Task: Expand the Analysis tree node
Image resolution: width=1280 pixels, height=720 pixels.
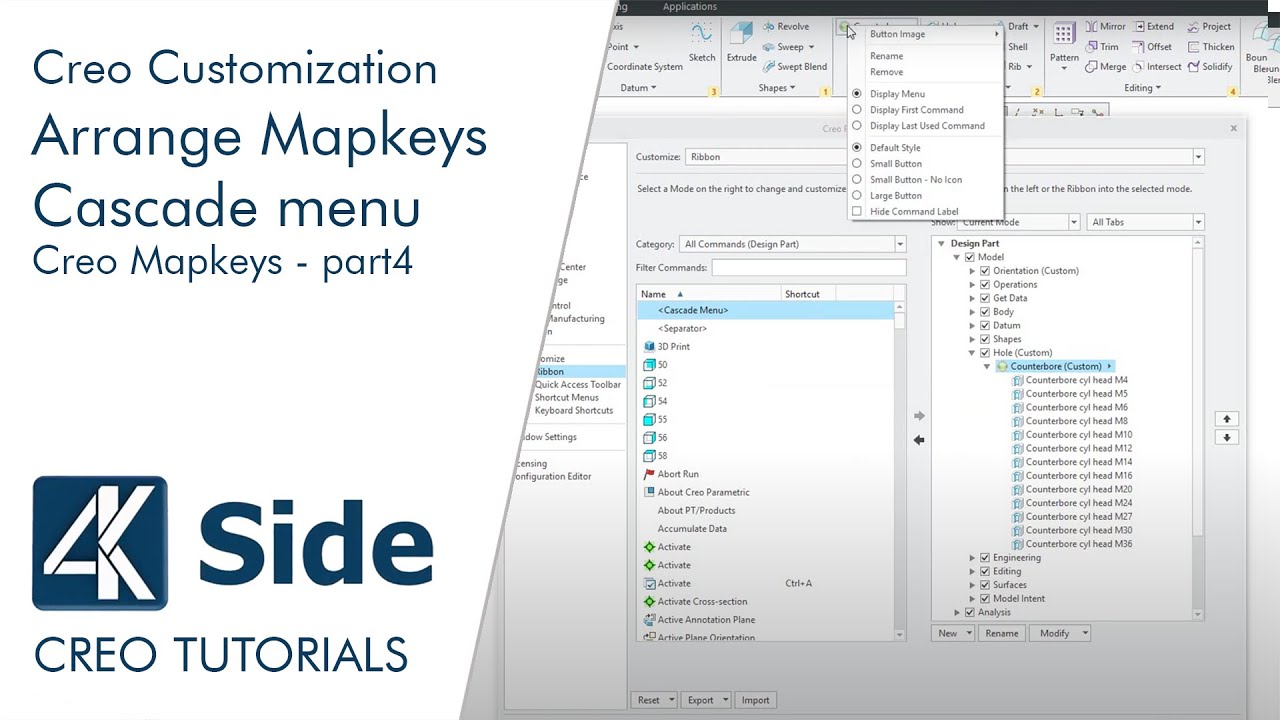Action: [957, 612]
